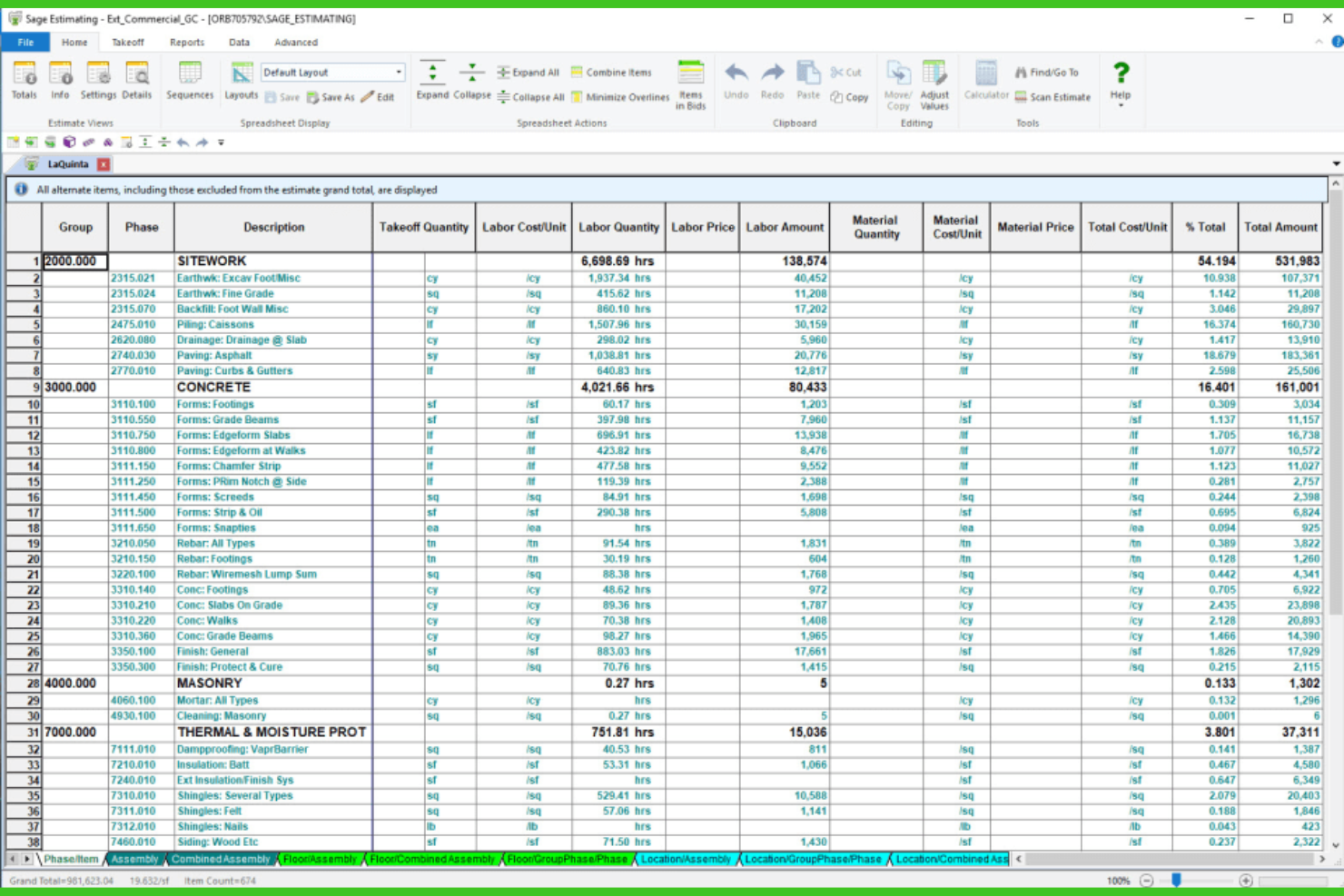Open Sequences in the ribbon

coord(190,81)
